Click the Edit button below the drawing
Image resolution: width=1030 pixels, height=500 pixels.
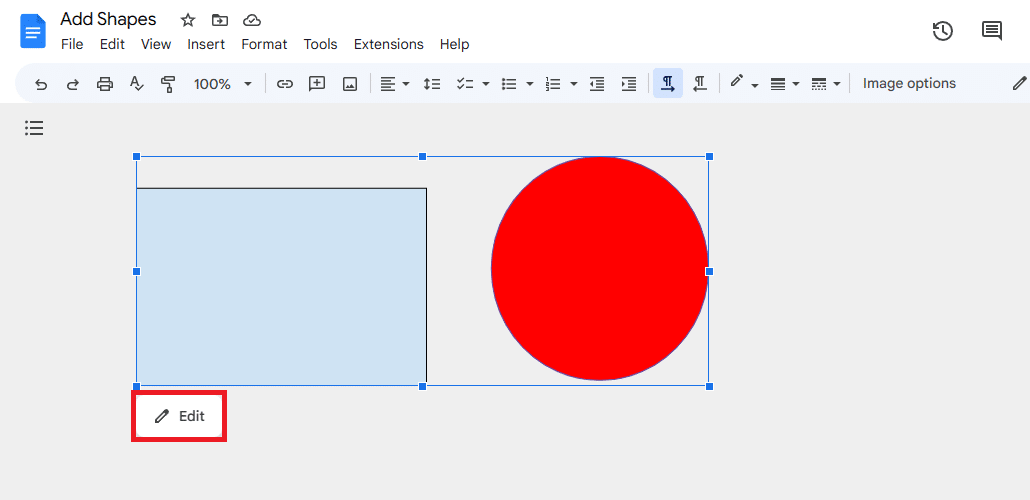(x=179, y=416)
